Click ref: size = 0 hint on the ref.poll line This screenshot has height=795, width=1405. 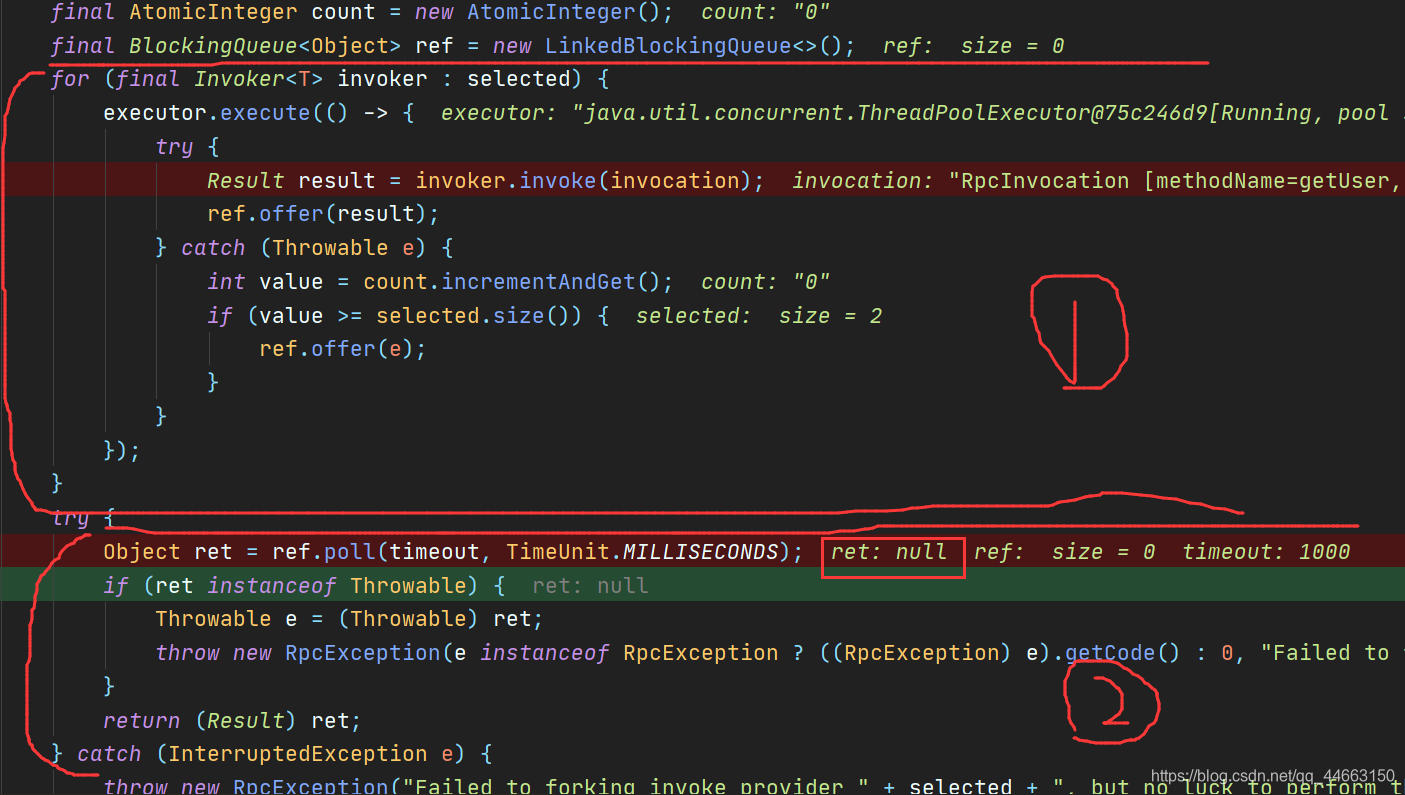(x=1064, y=552)
